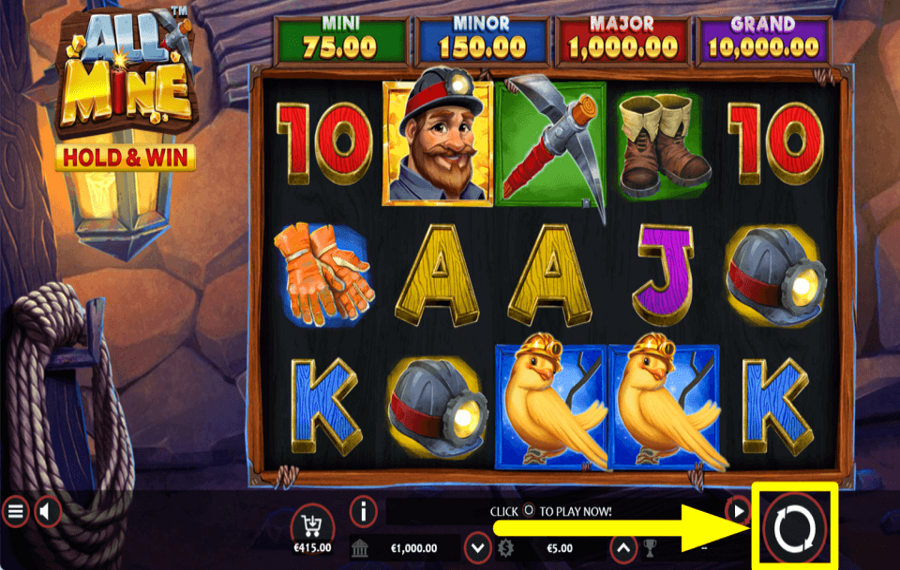Select the MAJOR 1,000.00 jackpot panel
The width and height of the screenshot is (900, 570).
(623, 41)
